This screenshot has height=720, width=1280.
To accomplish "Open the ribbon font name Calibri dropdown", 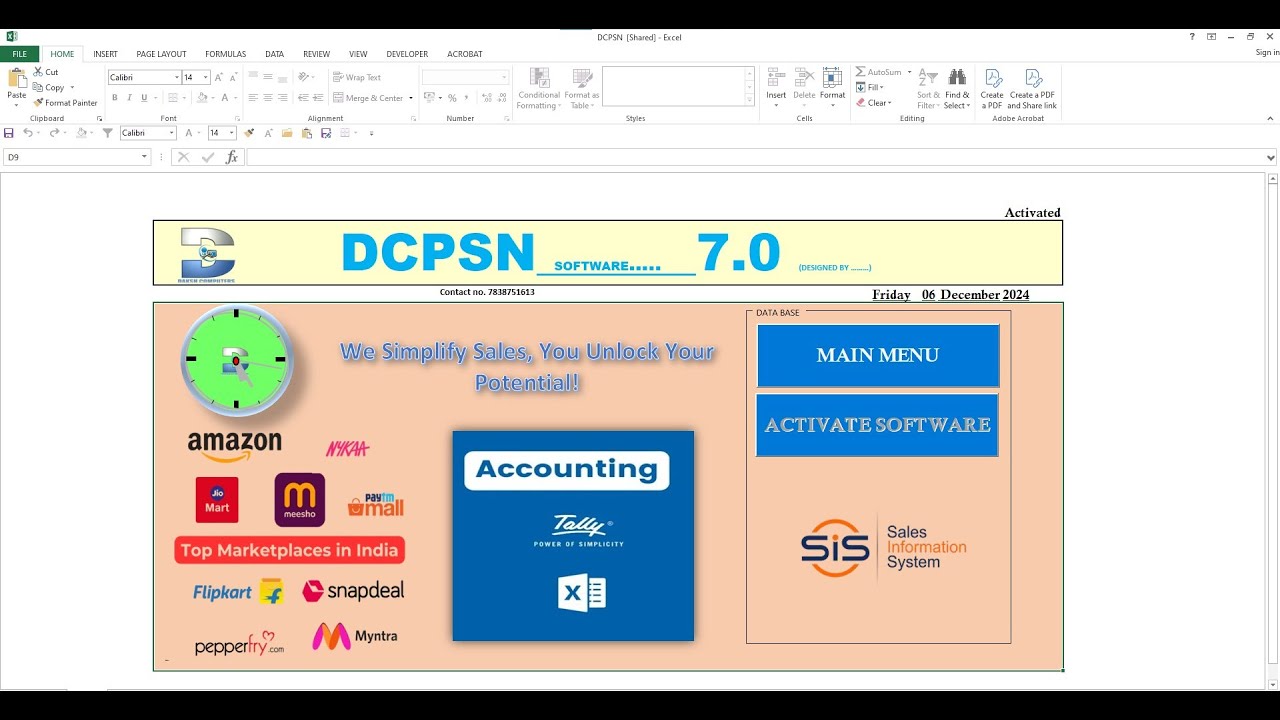I will pos(177,77).
